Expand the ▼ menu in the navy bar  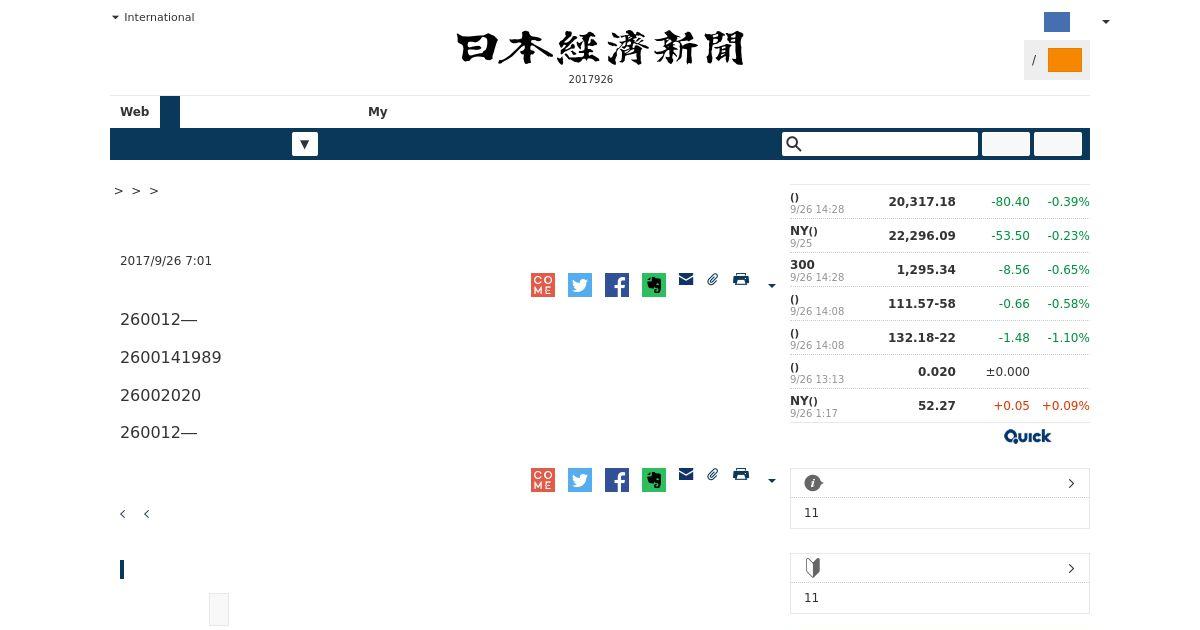305,144
